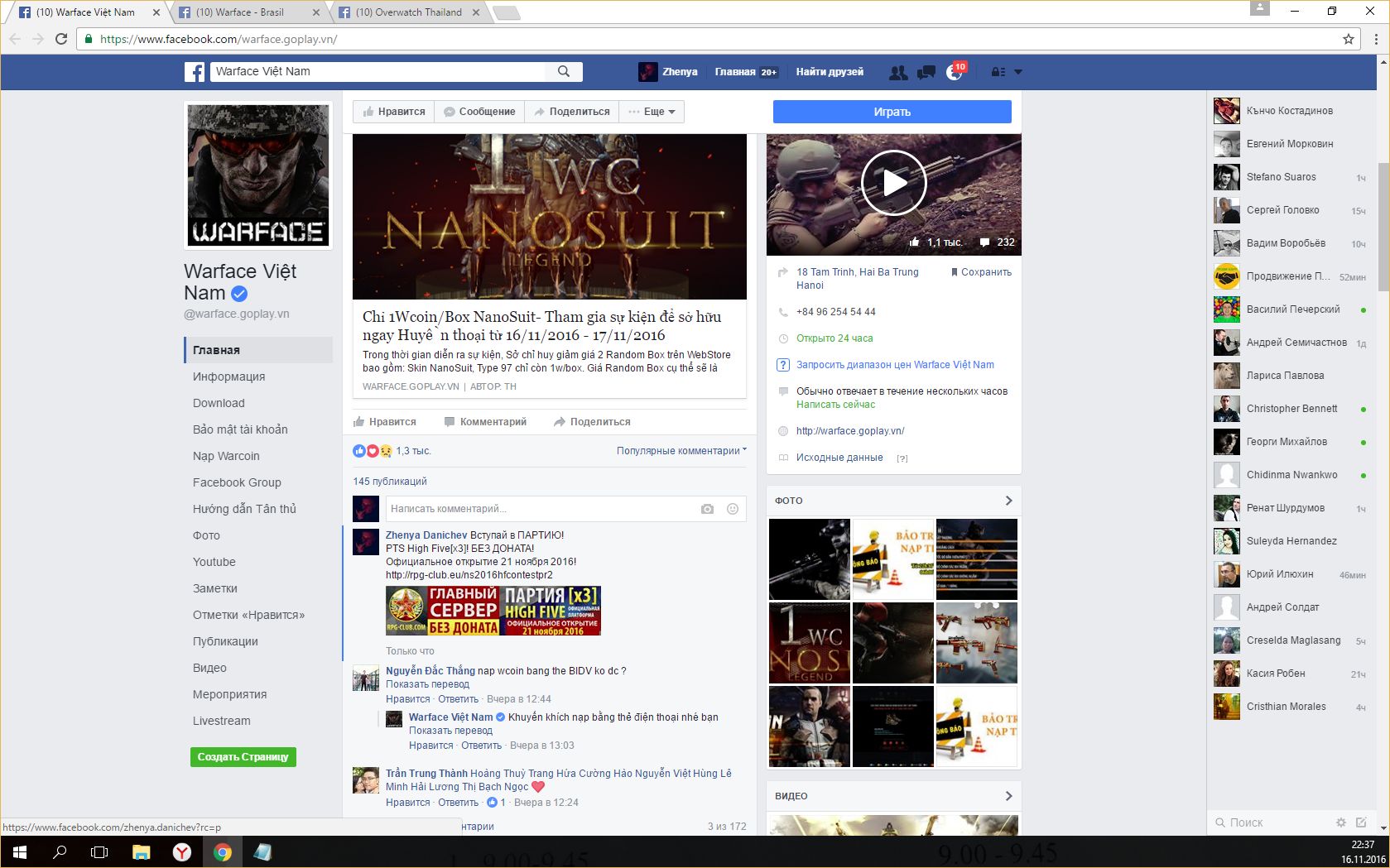Image resolution: width=1390 pixels, height=868 pixels.
Task: Open the Еще dropdown
Action: (652, 112)
